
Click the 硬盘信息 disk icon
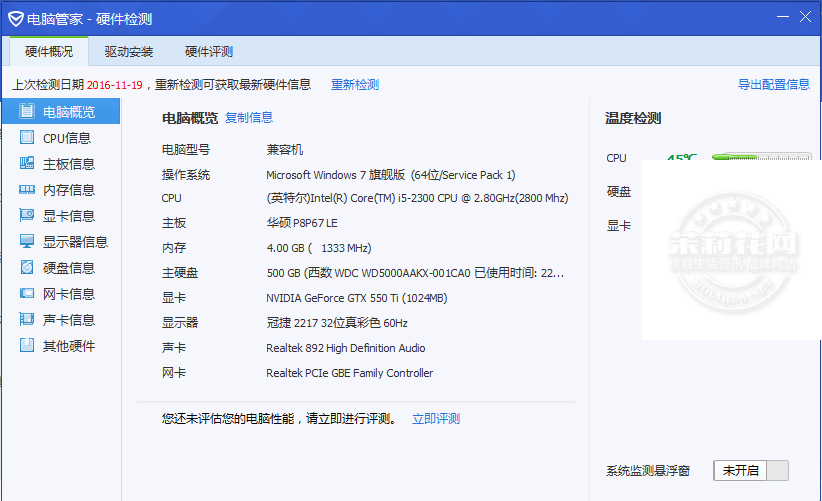point(27,267)
